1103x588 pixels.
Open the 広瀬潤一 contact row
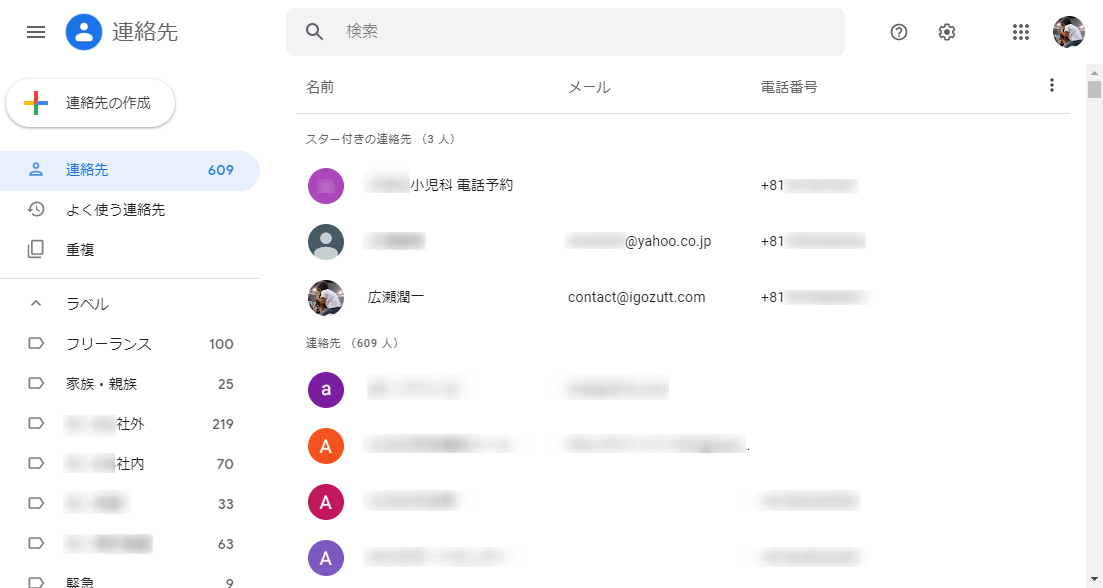coord(397,297)
